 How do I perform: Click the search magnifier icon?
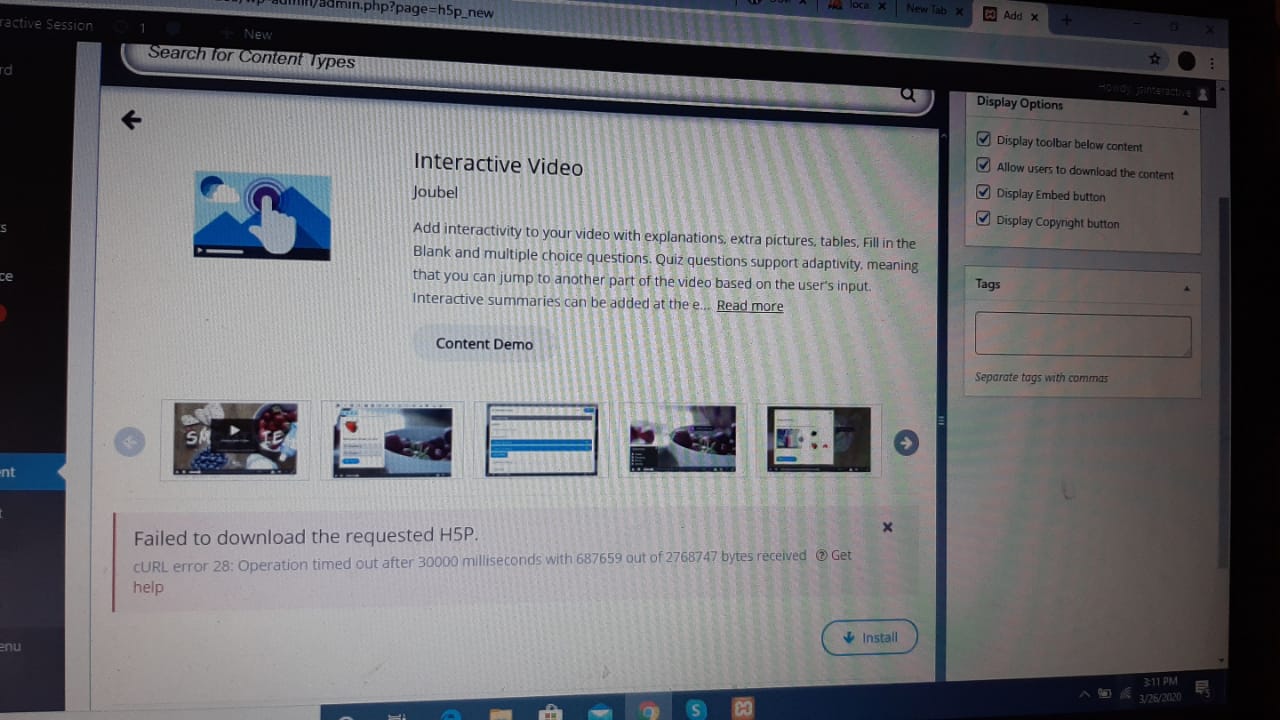[907, 94]
